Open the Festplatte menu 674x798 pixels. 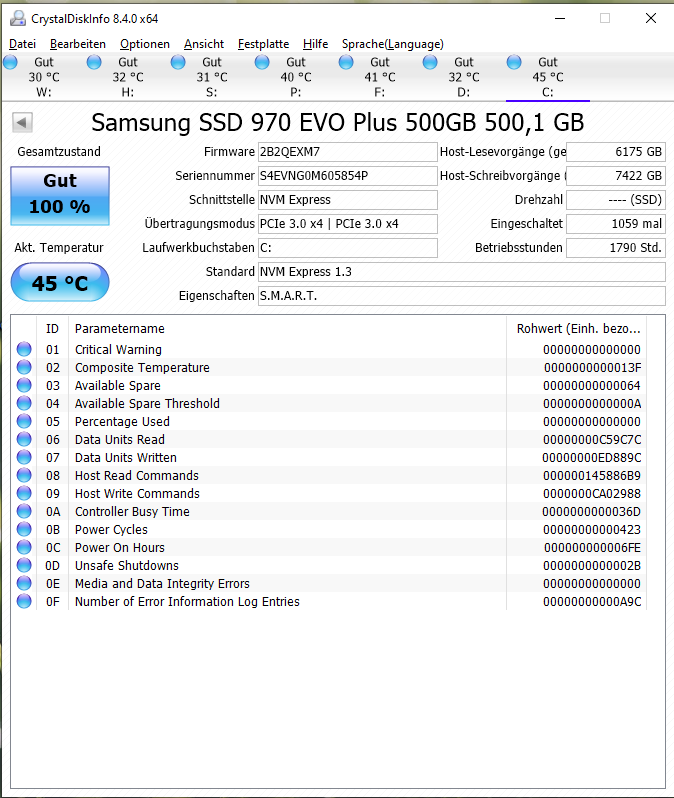264,44
